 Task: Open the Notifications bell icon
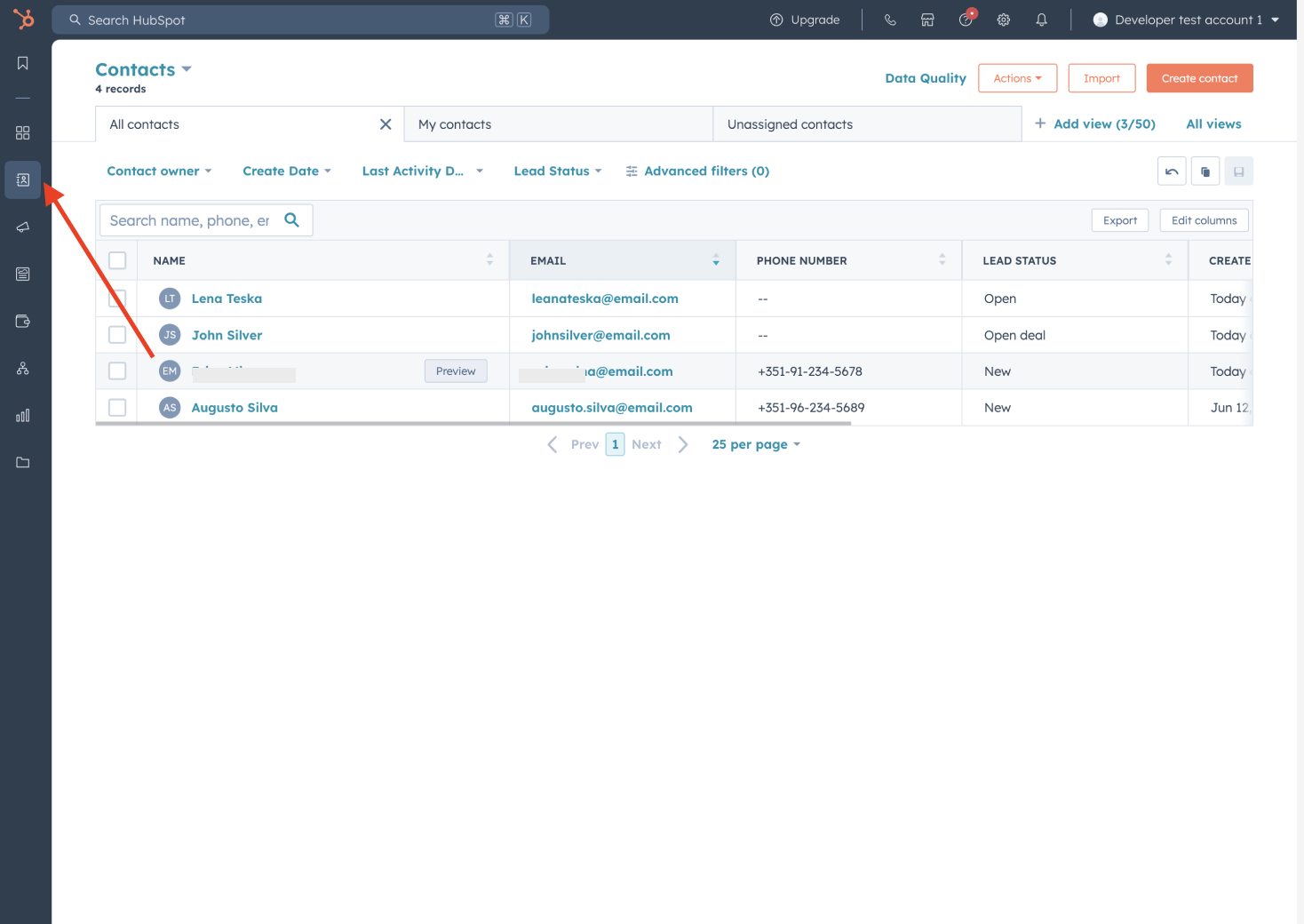pyautogui.click(x=1042, y=20)
